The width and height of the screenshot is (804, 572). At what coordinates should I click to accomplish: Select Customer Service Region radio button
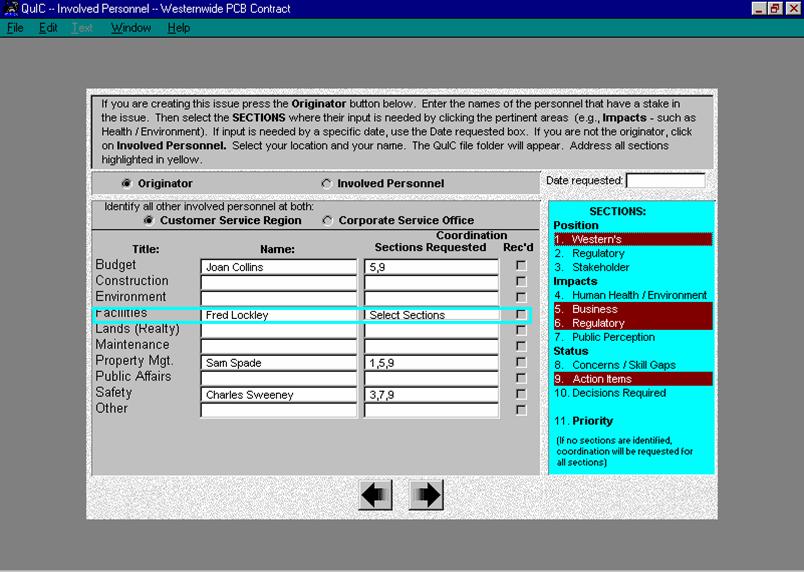pos(149,220)
